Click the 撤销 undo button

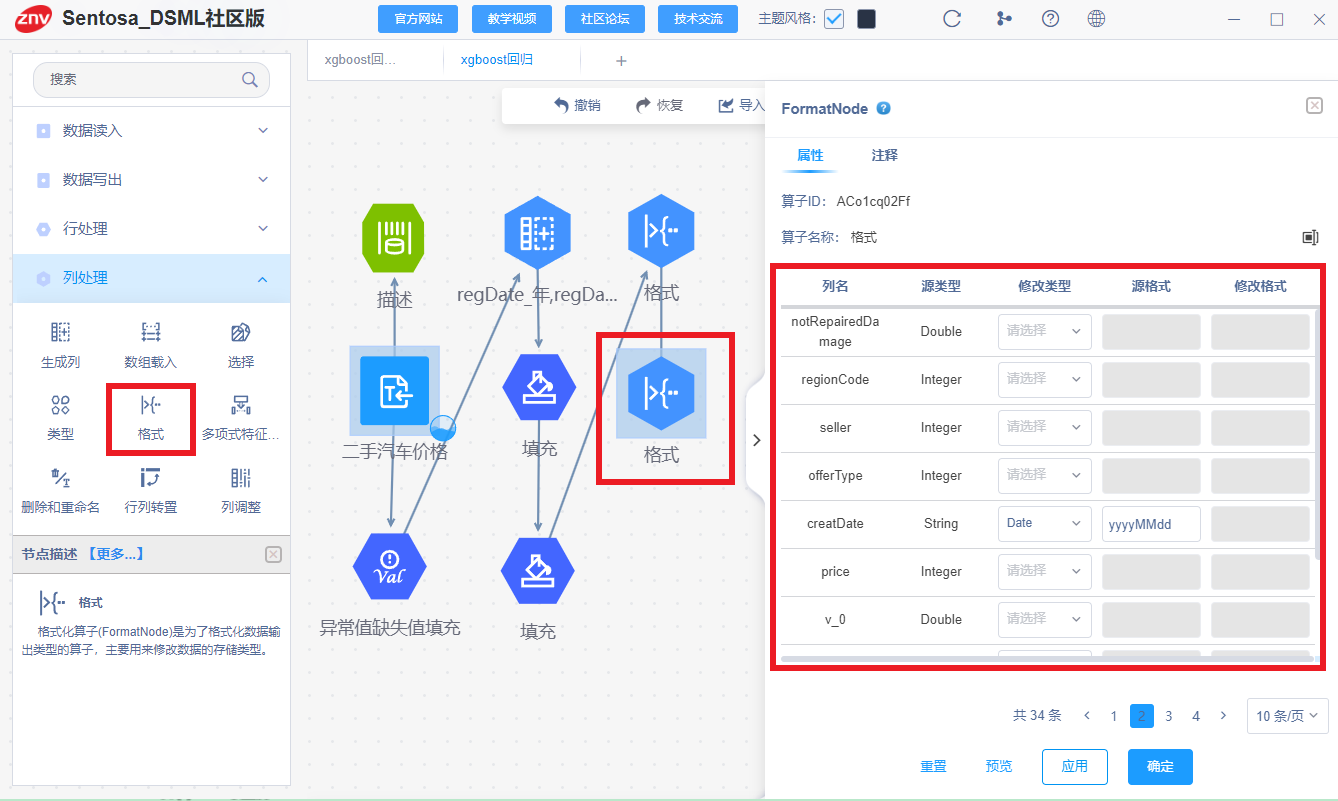point(578,105)
